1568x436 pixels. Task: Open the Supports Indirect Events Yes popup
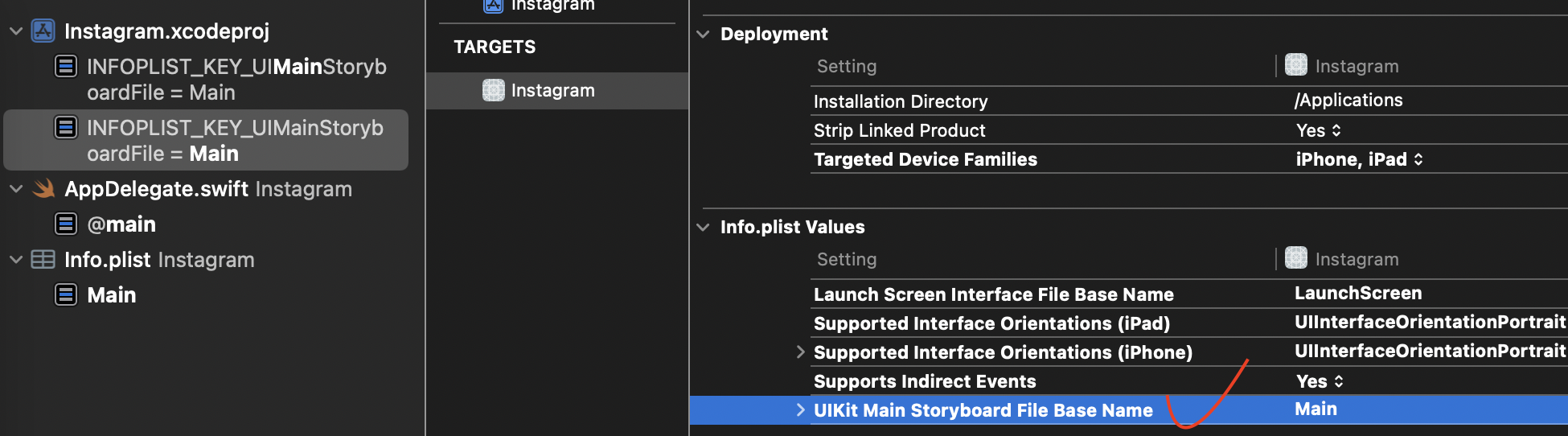click(1320, 381)
